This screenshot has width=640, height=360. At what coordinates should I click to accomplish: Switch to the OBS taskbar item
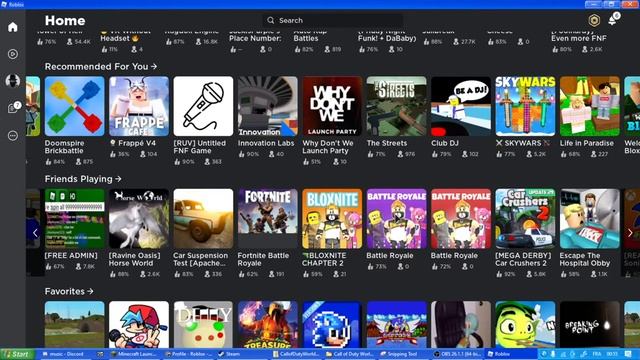(456, 354)
